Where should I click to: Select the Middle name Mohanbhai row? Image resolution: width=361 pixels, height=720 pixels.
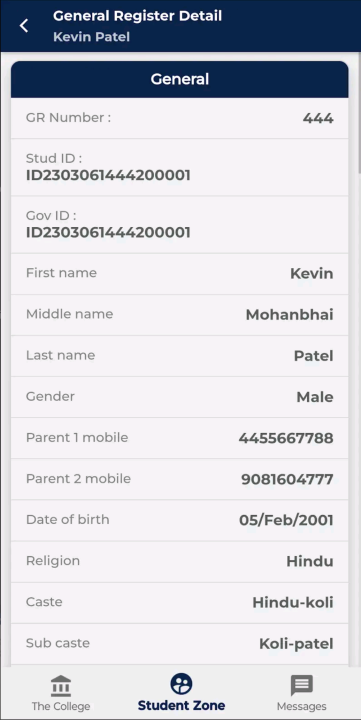pyautogui.click(x=180, y=315)
